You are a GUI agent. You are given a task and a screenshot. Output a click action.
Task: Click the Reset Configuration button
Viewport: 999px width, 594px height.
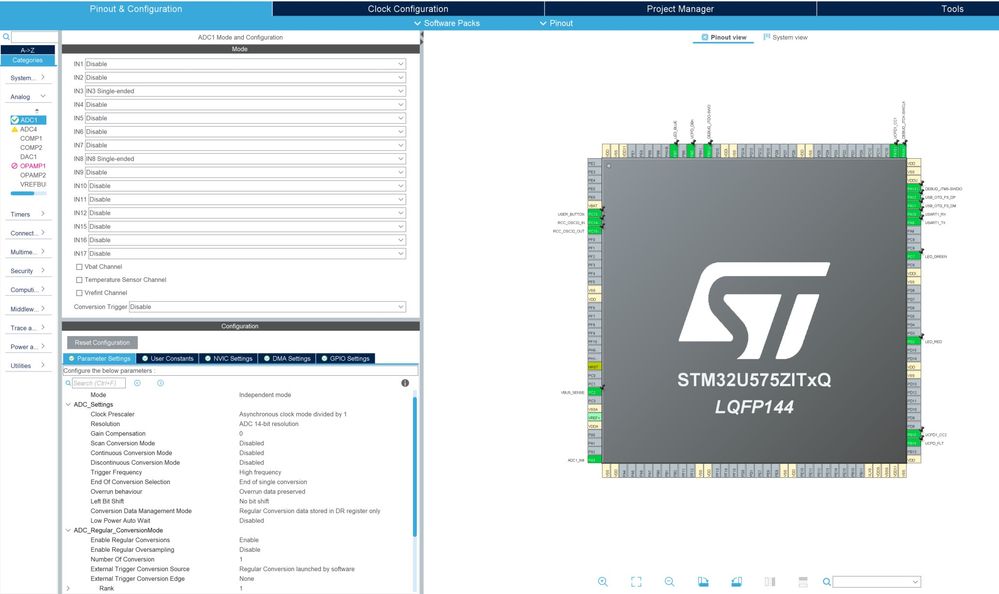(102, 343)
